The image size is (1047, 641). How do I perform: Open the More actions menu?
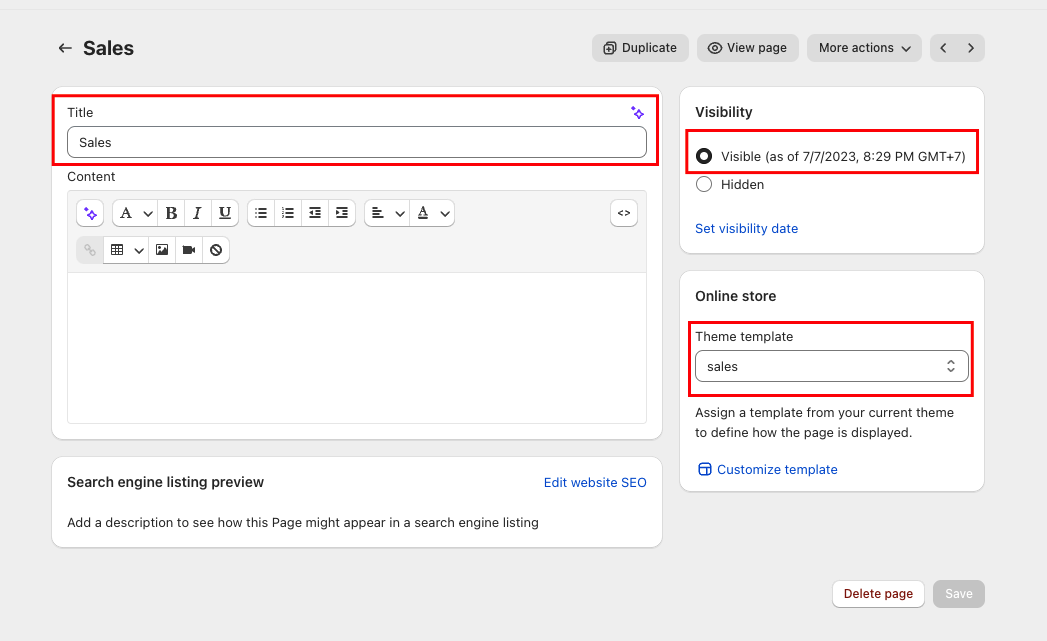coord(864,48)
